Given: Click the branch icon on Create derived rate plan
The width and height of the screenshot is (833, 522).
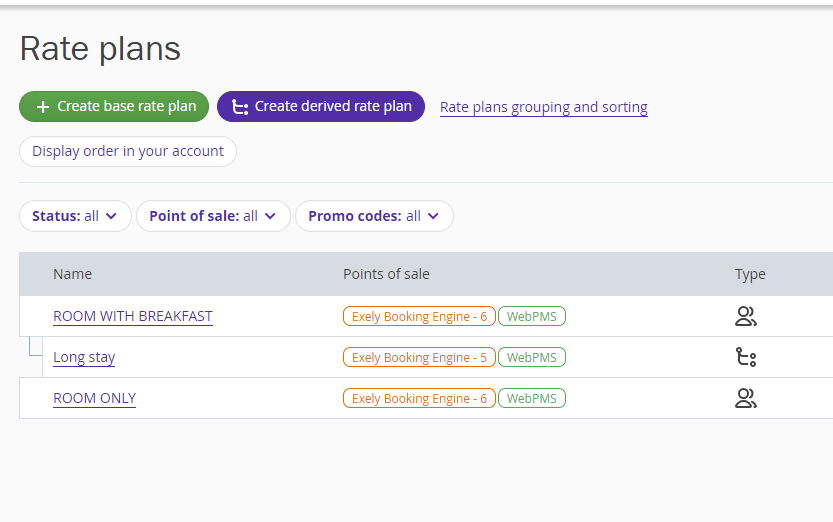Looking at the screenshot, I should [x=240, y=107].
